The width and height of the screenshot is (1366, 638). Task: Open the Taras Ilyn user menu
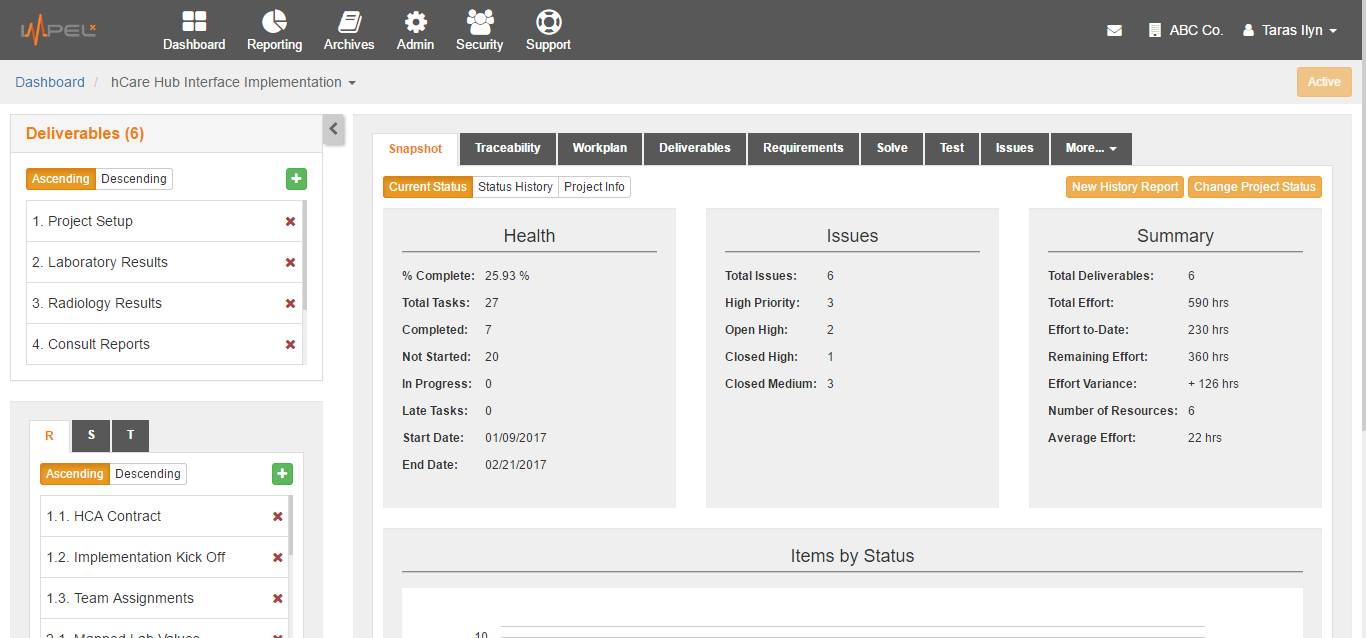(1290, 31)
